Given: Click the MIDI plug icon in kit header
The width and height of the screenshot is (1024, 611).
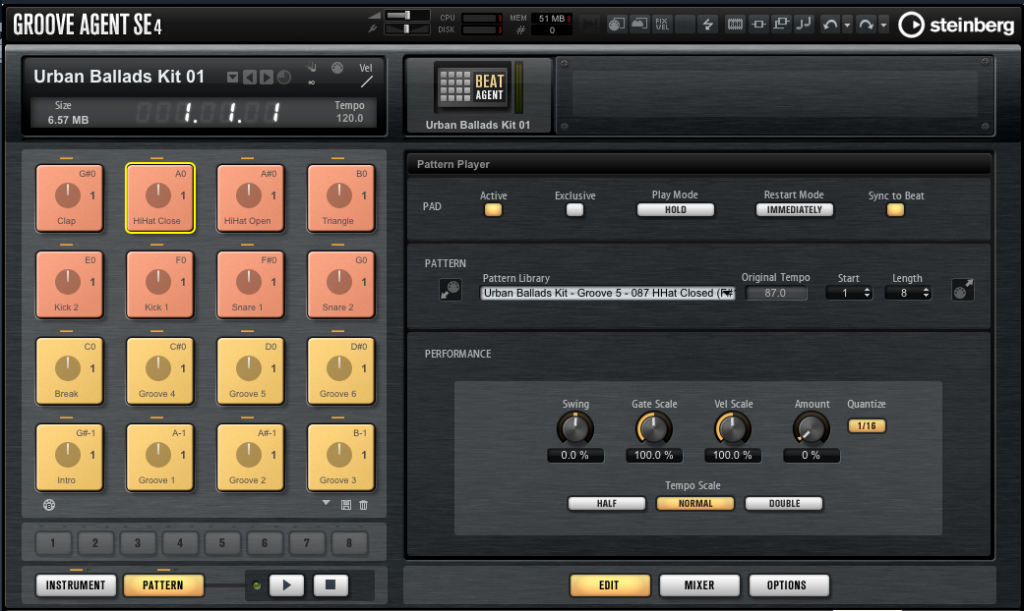Looking at the screenshot, I should click(x=337, y=67).
